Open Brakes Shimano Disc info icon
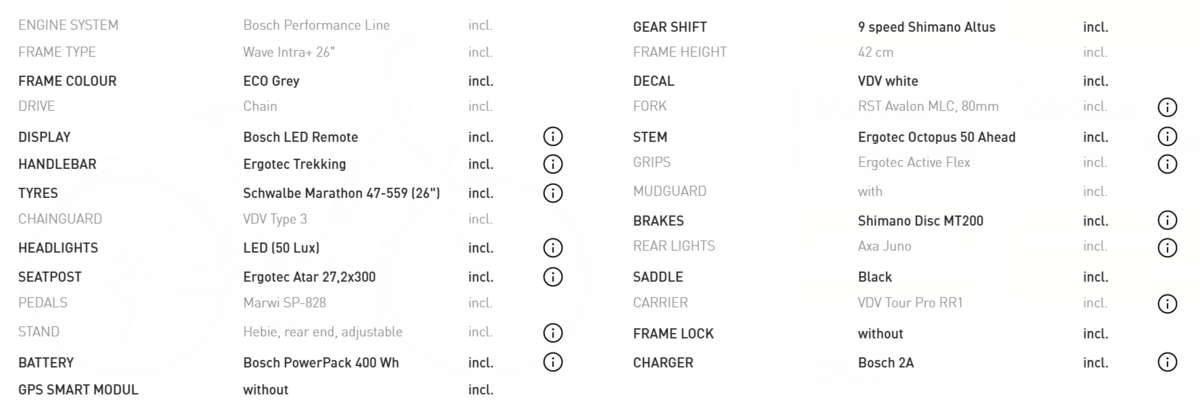The width and height of the screenshot is (1200, 410). click(x=1167, y=221)
